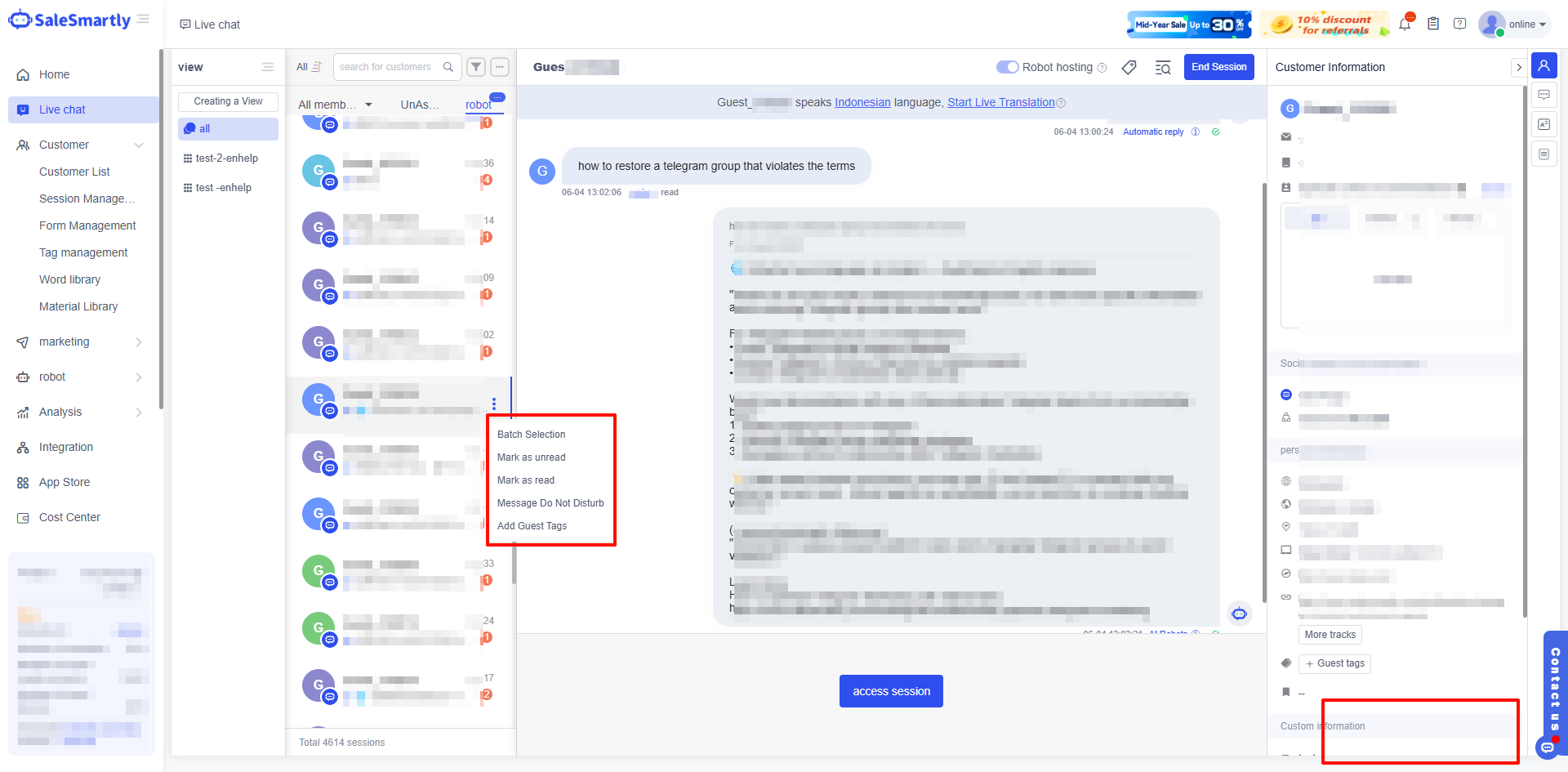Open the filter icon beside customer search
Screen dimensions: 1568x772
(476, 67)
